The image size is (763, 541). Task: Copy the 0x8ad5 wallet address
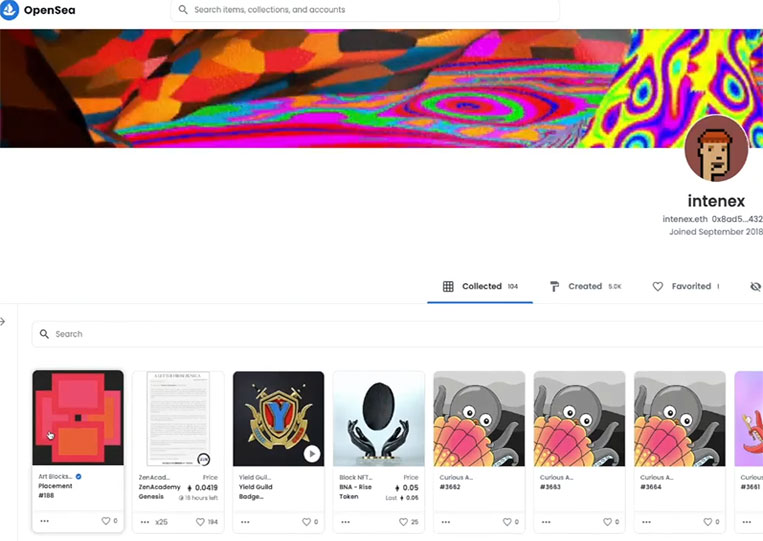pyautogui.click(x=737, y=219)
